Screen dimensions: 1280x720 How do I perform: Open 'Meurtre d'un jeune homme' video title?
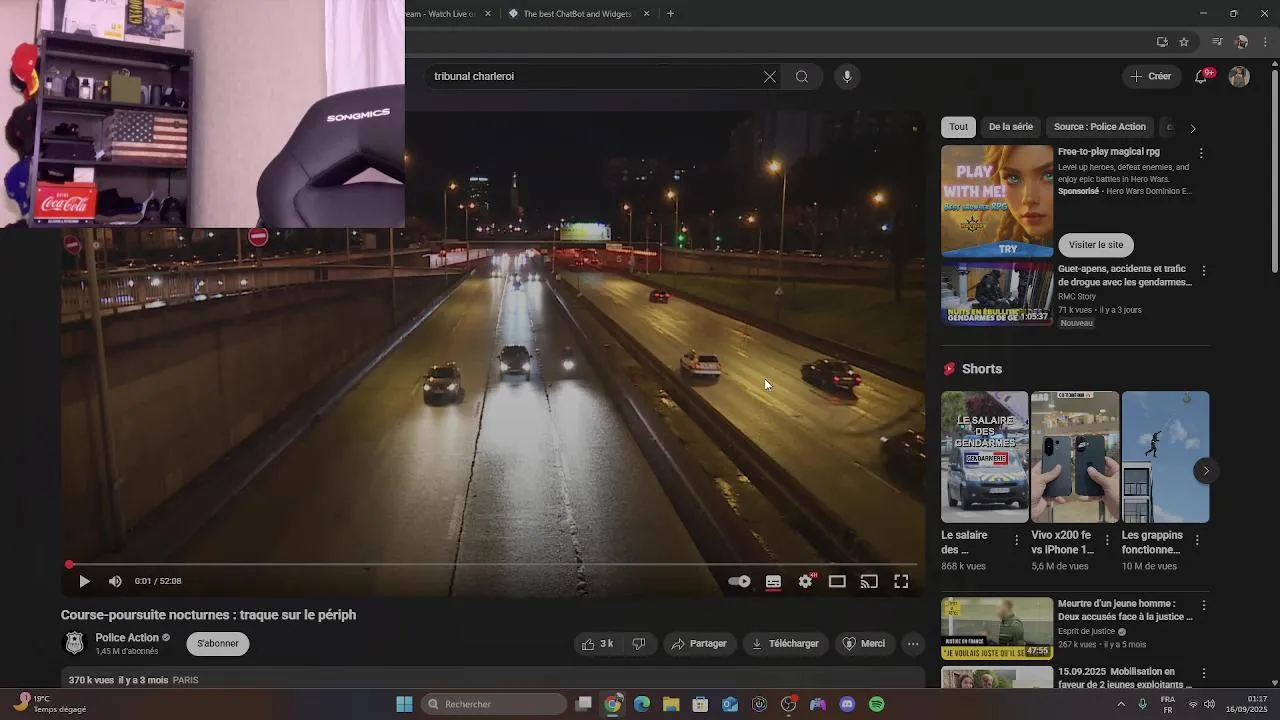(x=1125, y=610)
